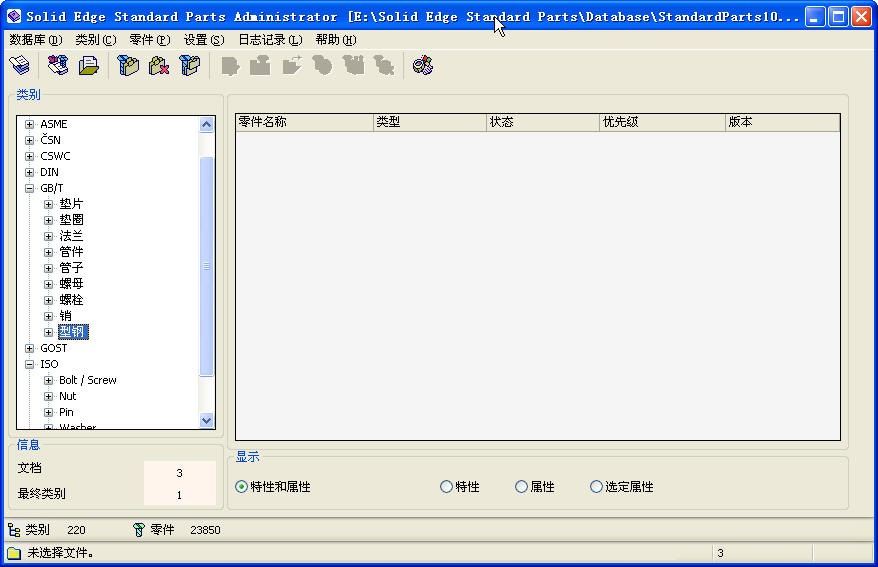Click the parts count 23850
This screenshot has height=567, width=878.
pos(205,530)
